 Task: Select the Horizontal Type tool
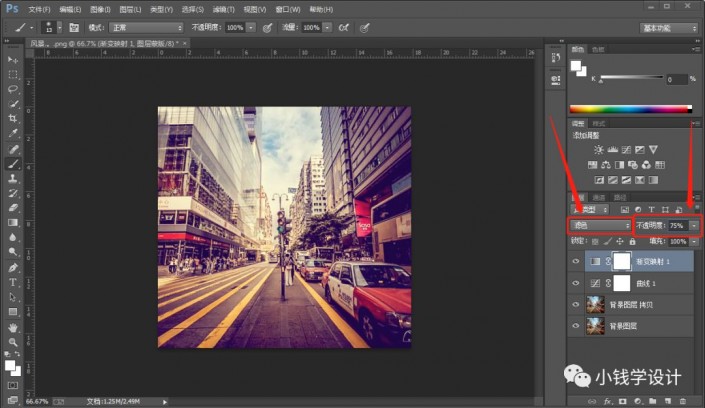click(x=14, y=282)
